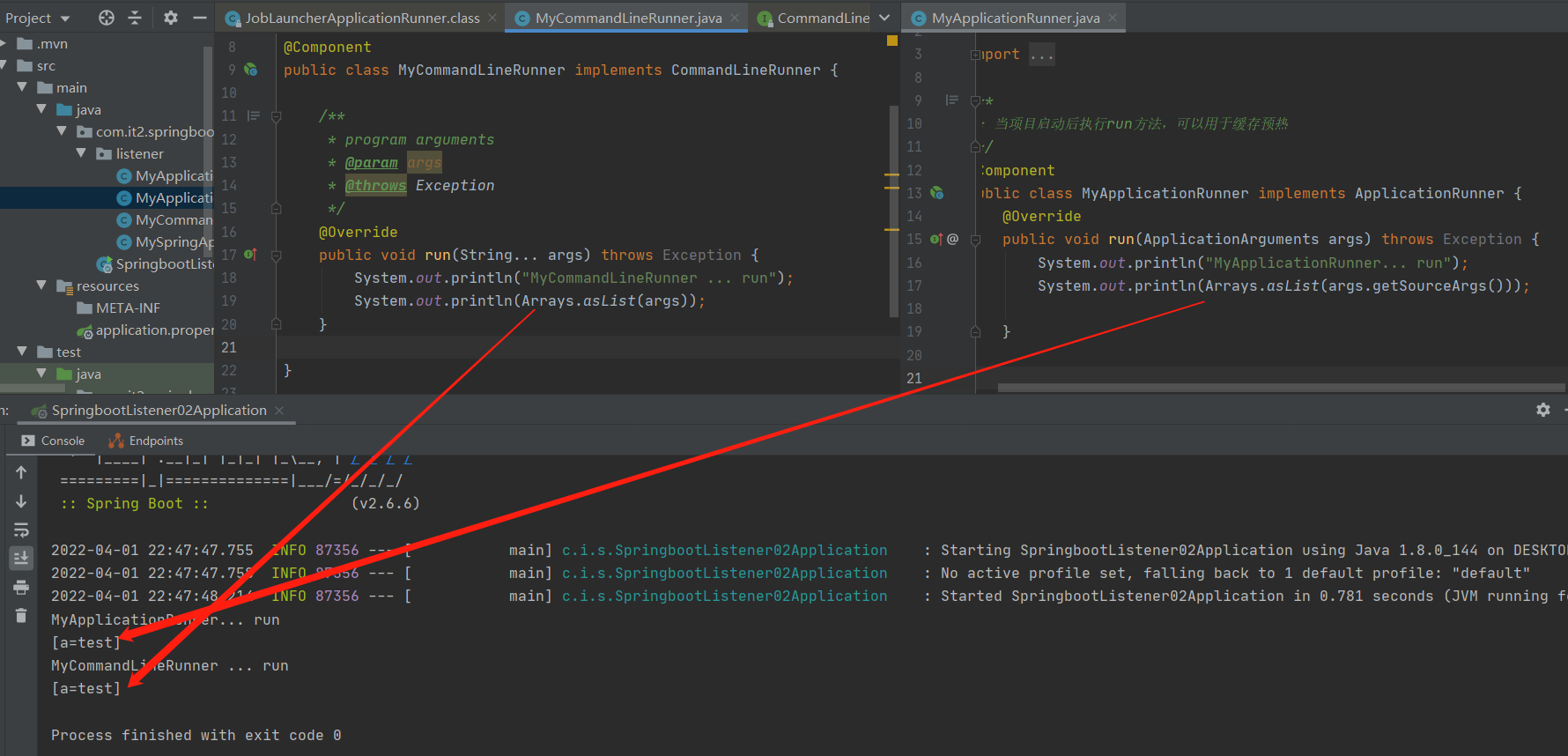The image size is (1568, 756).
Task: Click ":: Spring Boot ::" banner text
Action: click(135, 503)
